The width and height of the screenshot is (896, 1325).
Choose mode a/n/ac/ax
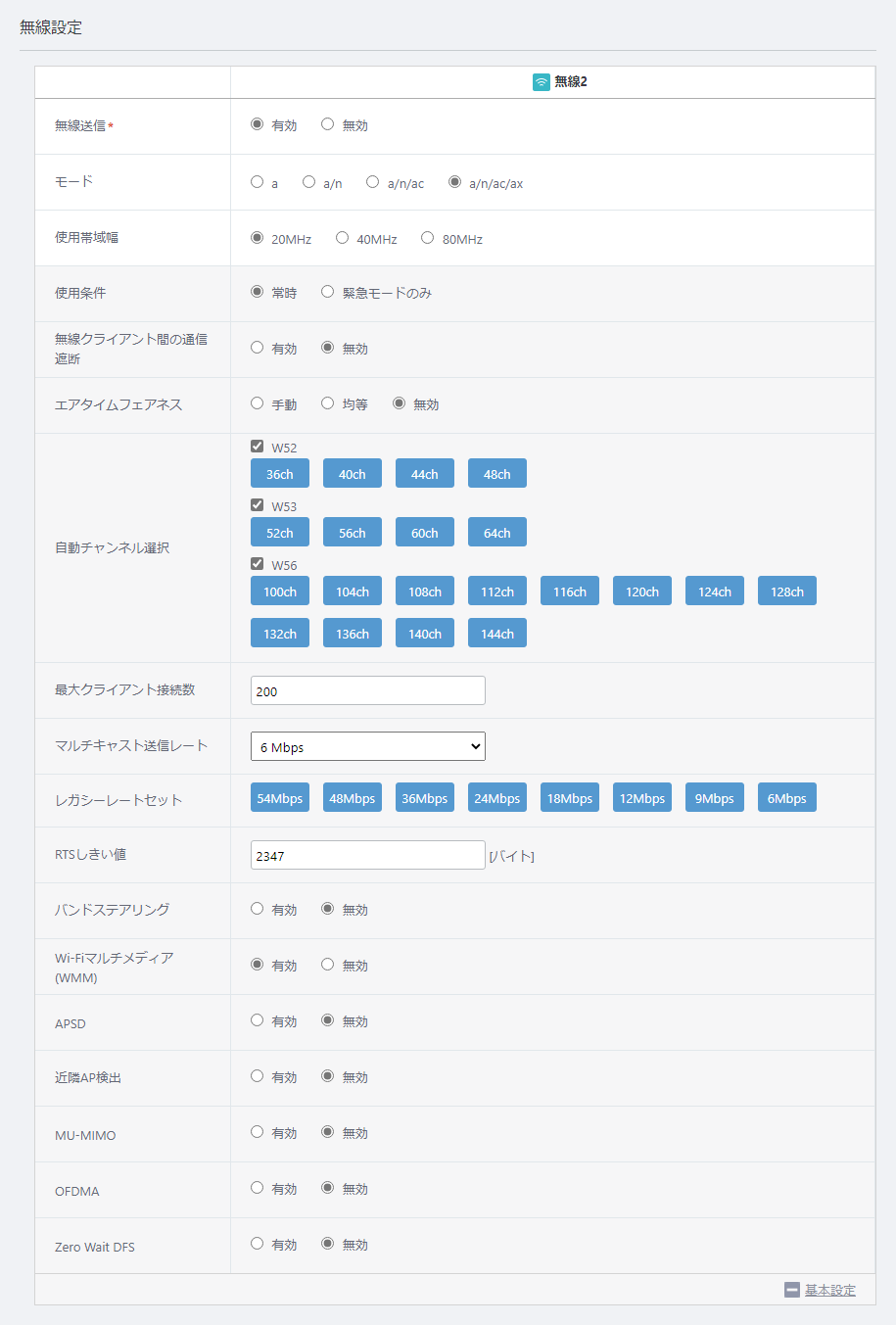pos(454,182)
